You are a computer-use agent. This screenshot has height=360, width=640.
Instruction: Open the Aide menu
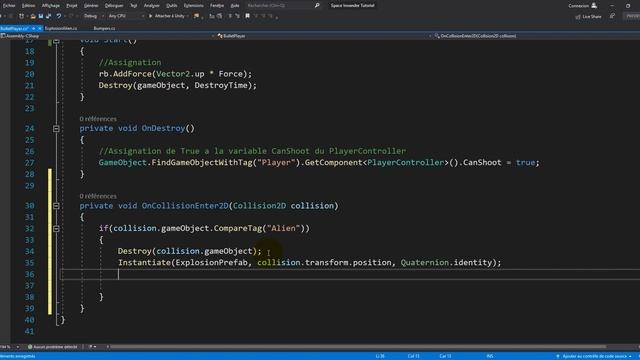(x=235, y=6)
